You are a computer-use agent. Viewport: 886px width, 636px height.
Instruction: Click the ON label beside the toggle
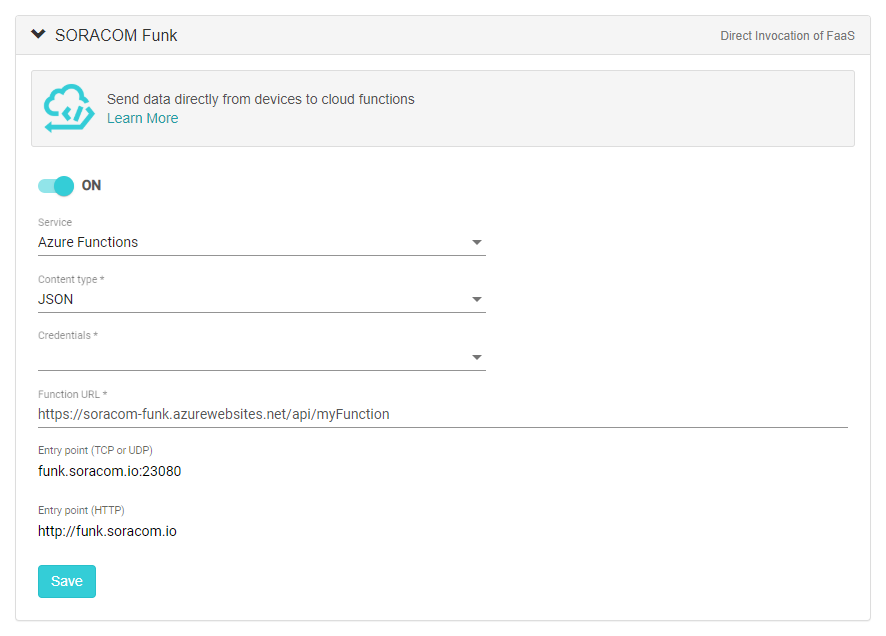pos(90,186)
